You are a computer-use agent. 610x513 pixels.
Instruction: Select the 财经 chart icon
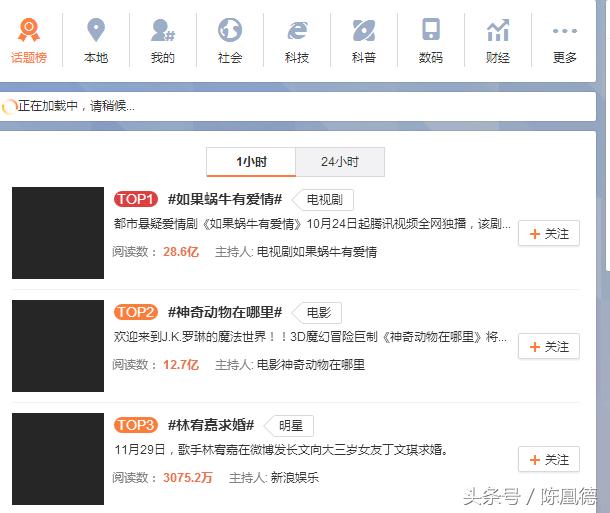tap(498, 30)
